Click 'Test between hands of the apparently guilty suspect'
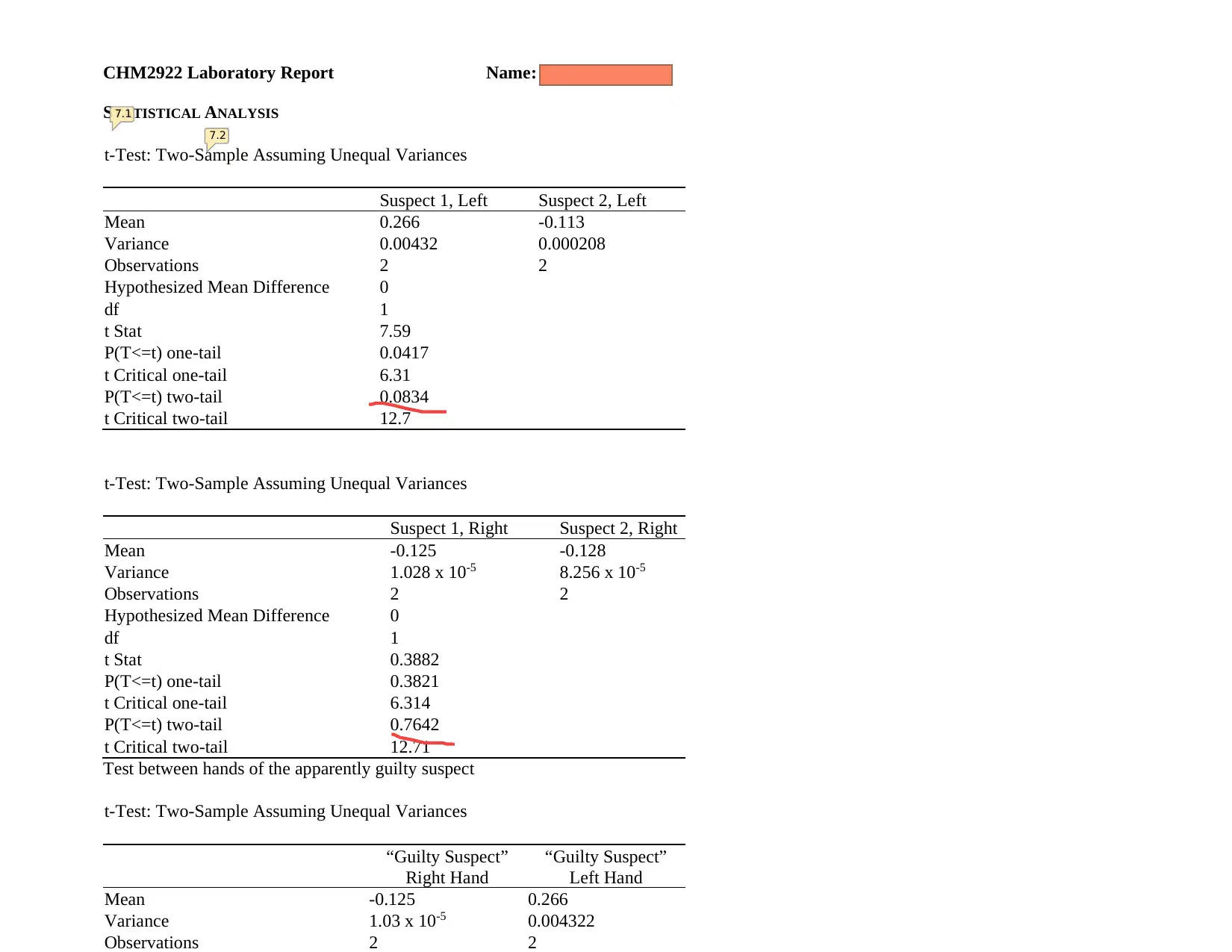This screenshot has height=952, width=1232. pos(289,769)
